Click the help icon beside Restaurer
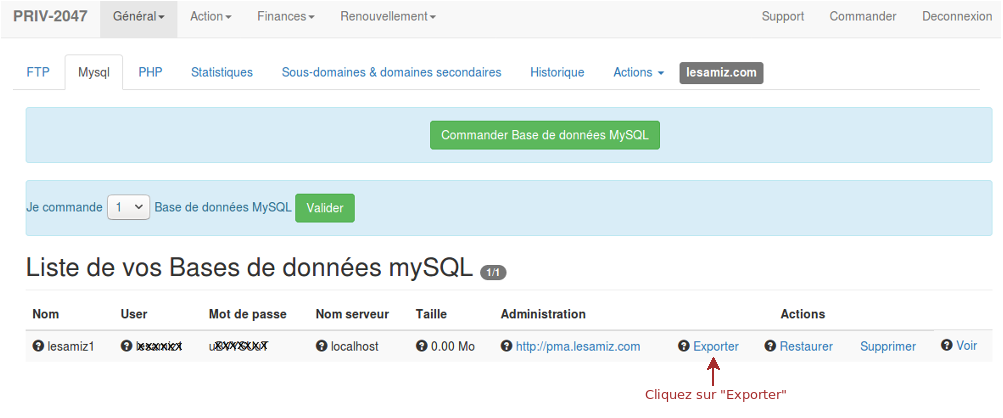 coord(770,346)
